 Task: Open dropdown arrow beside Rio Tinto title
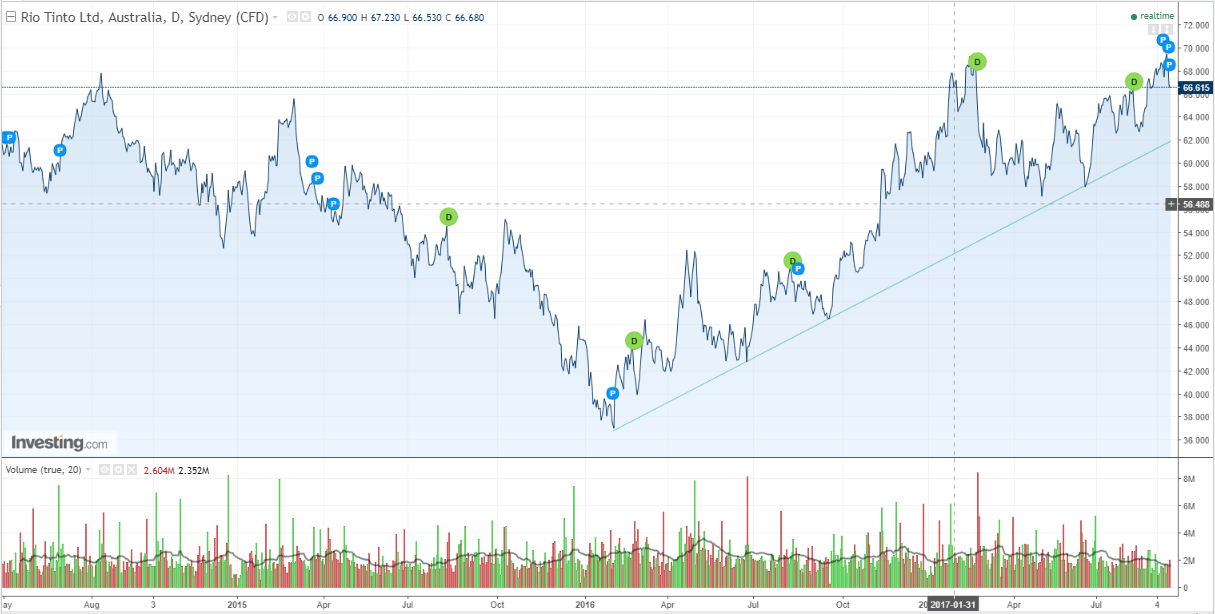click(275, 17)
